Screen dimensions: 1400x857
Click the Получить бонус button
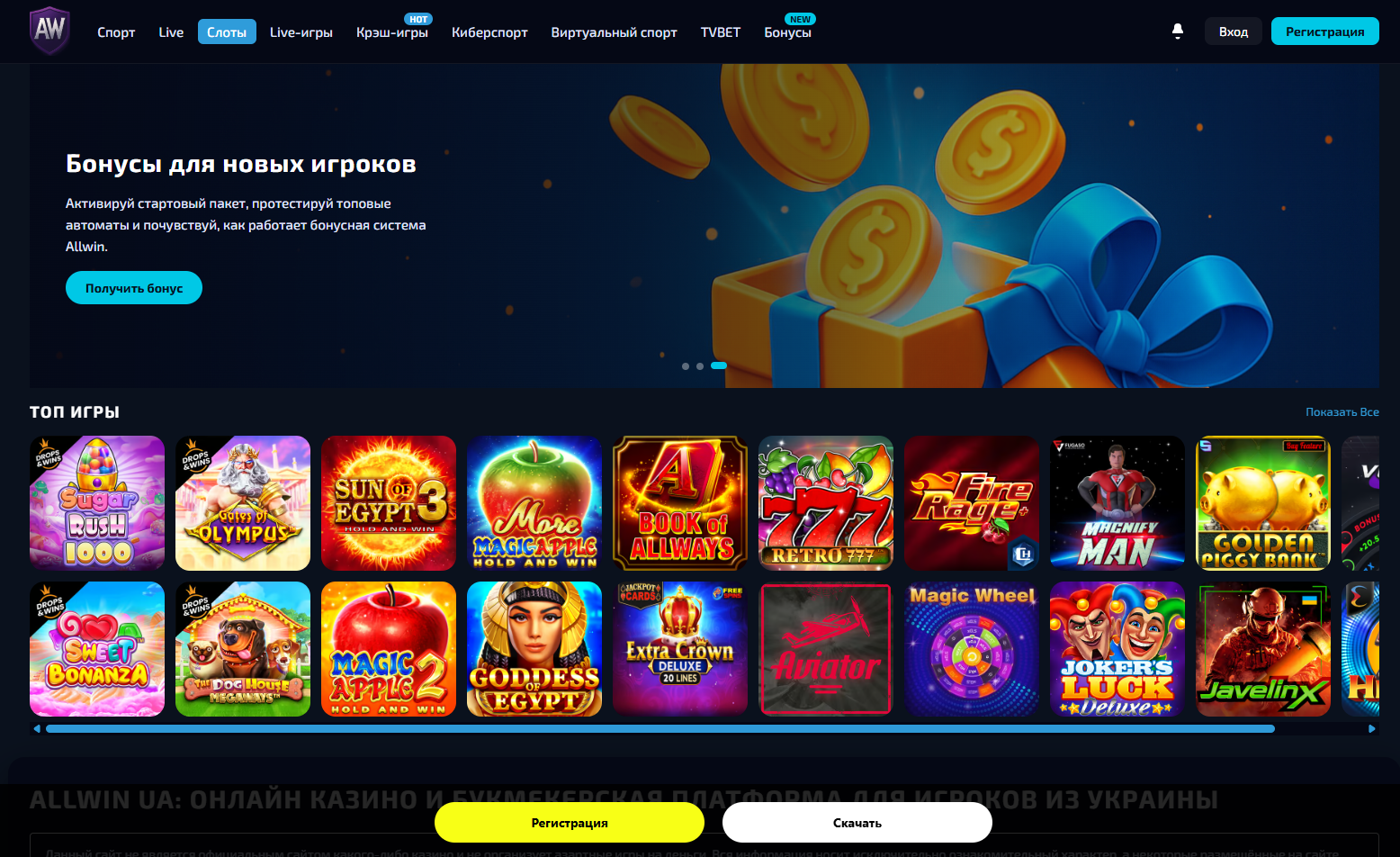point(134,288)
